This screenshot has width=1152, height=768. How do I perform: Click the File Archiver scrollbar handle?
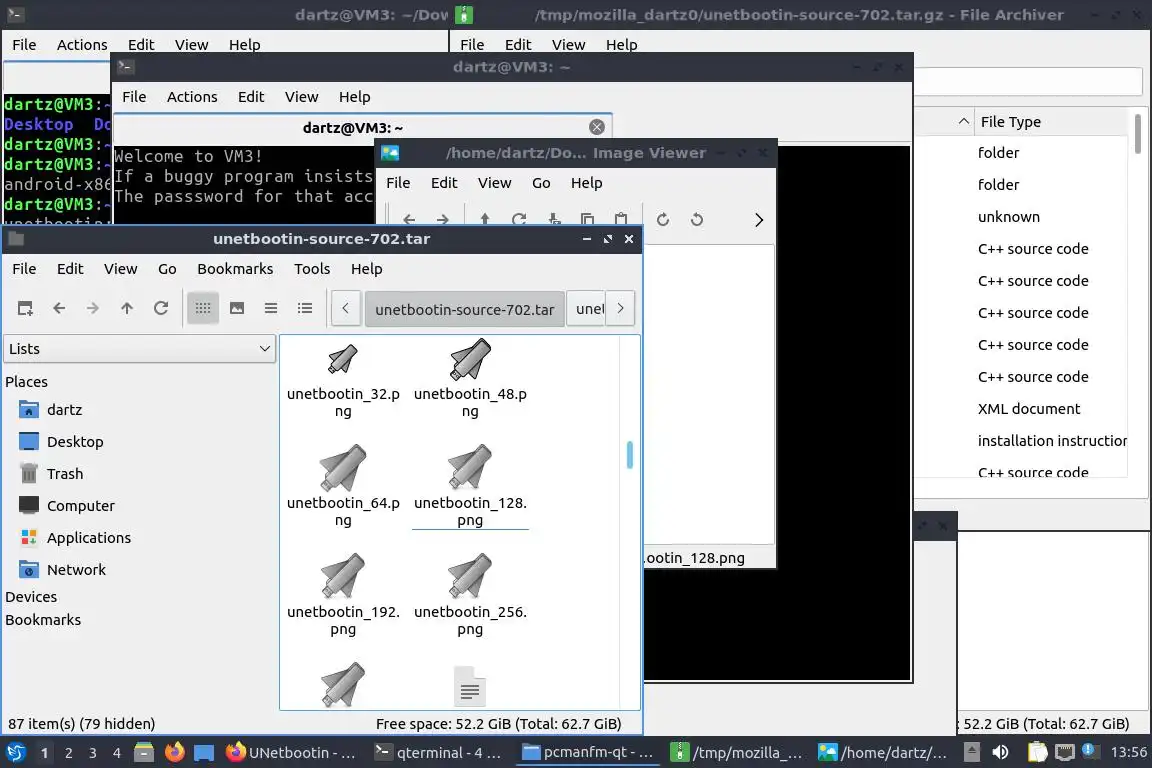point(1137,134)
